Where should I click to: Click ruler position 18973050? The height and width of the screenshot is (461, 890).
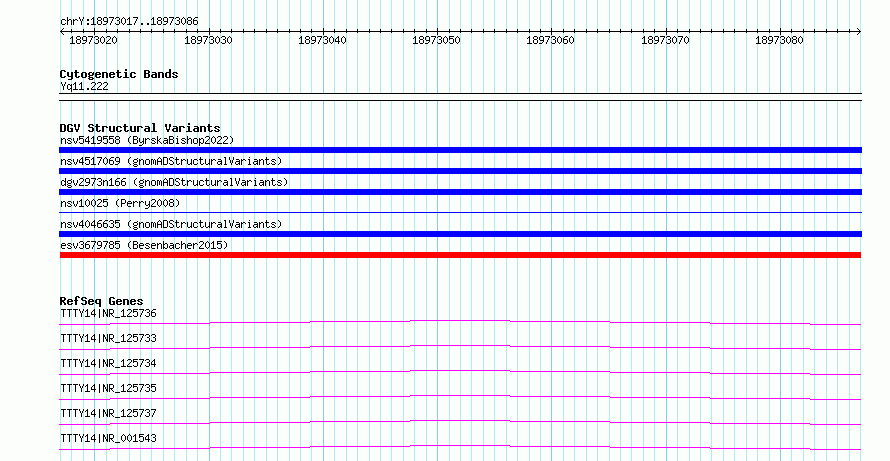pos(436,40)
